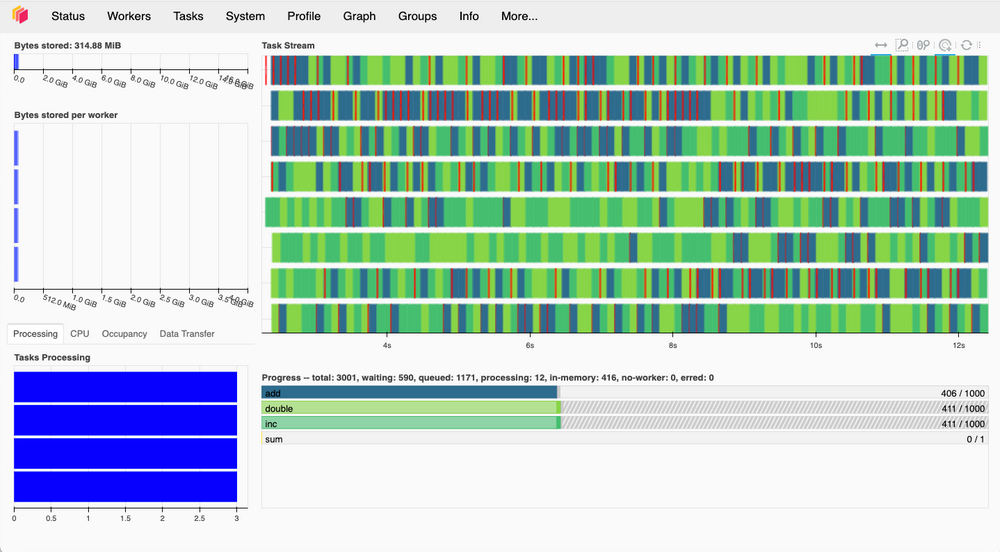Expand the More... menu
Image resolution: width=1000 pixels, height=552 pixels.
pyautogui.click(x=519, y=16)
